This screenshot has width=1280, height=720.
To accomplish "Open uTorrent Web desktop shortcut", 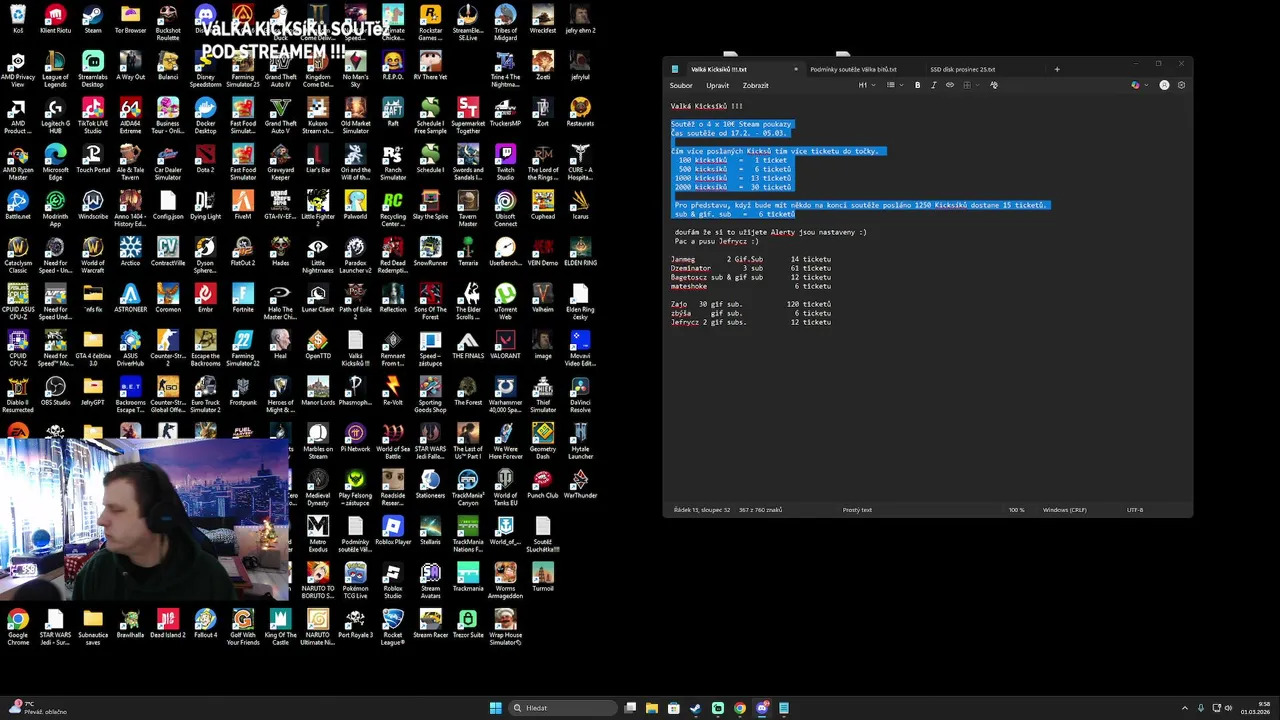I will point(505,298).
